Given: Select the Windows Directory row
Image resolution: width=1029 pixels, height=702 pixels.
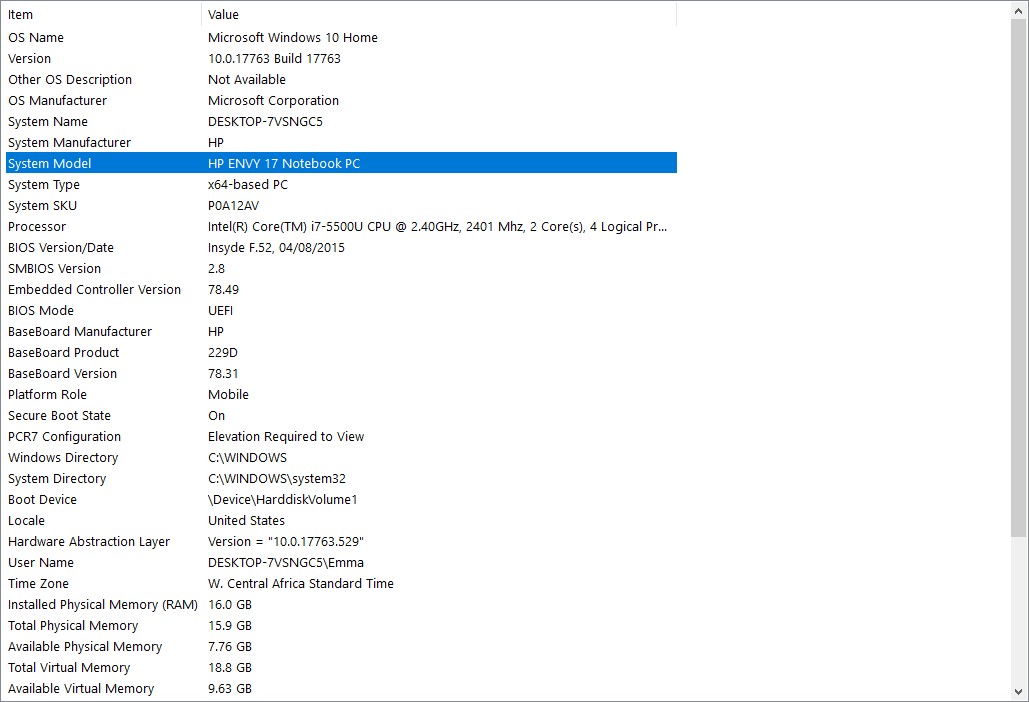Looking at the screenshot, I should tap(341, 457).
